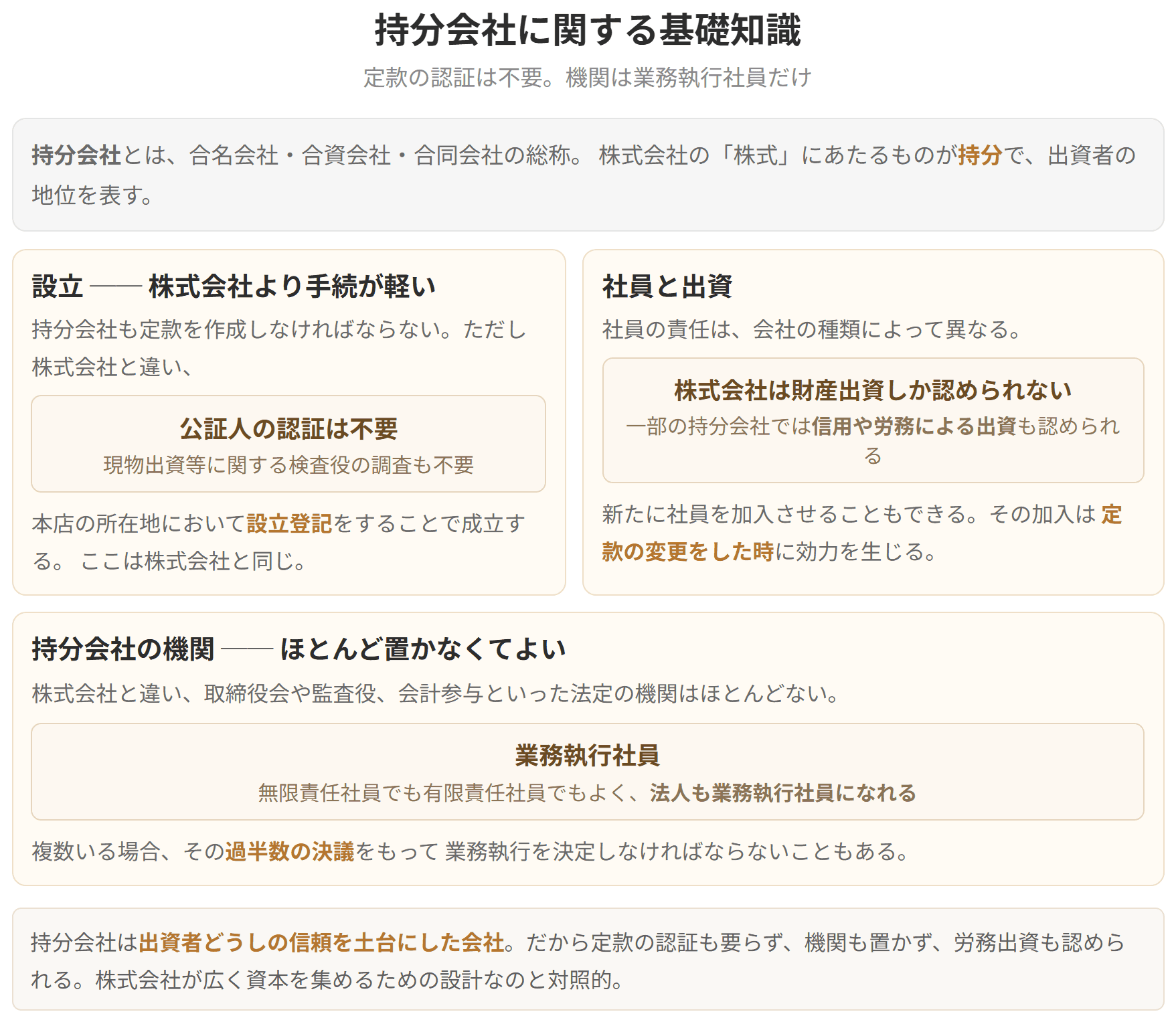This screenshot has width=1176, height=1022.
Task: Click the text 無限責任社員でも有限責任社員でもよく
Action: point(442,793)
